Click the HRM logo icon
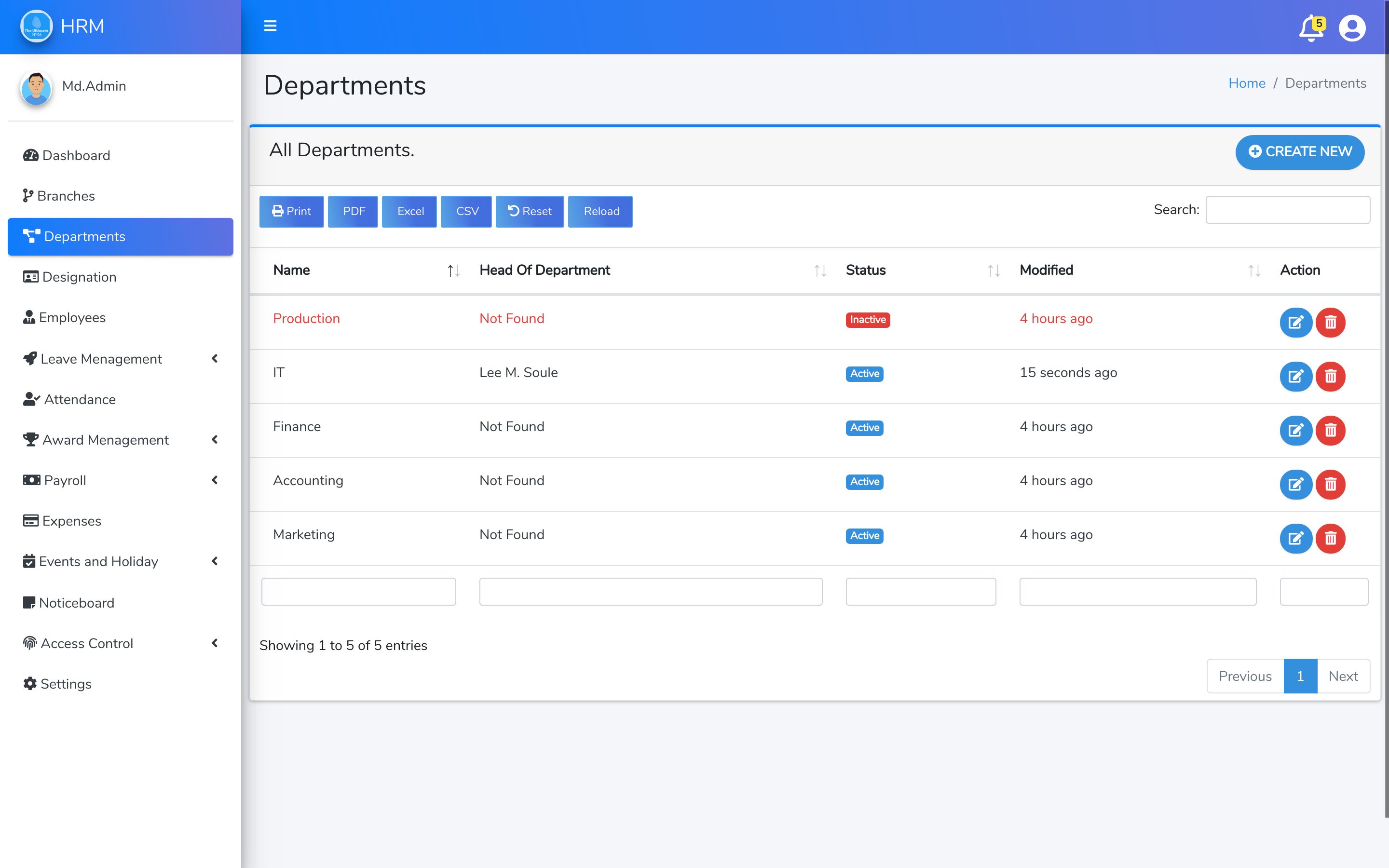This screenshot has width=1389, height=868. [36, 27]
